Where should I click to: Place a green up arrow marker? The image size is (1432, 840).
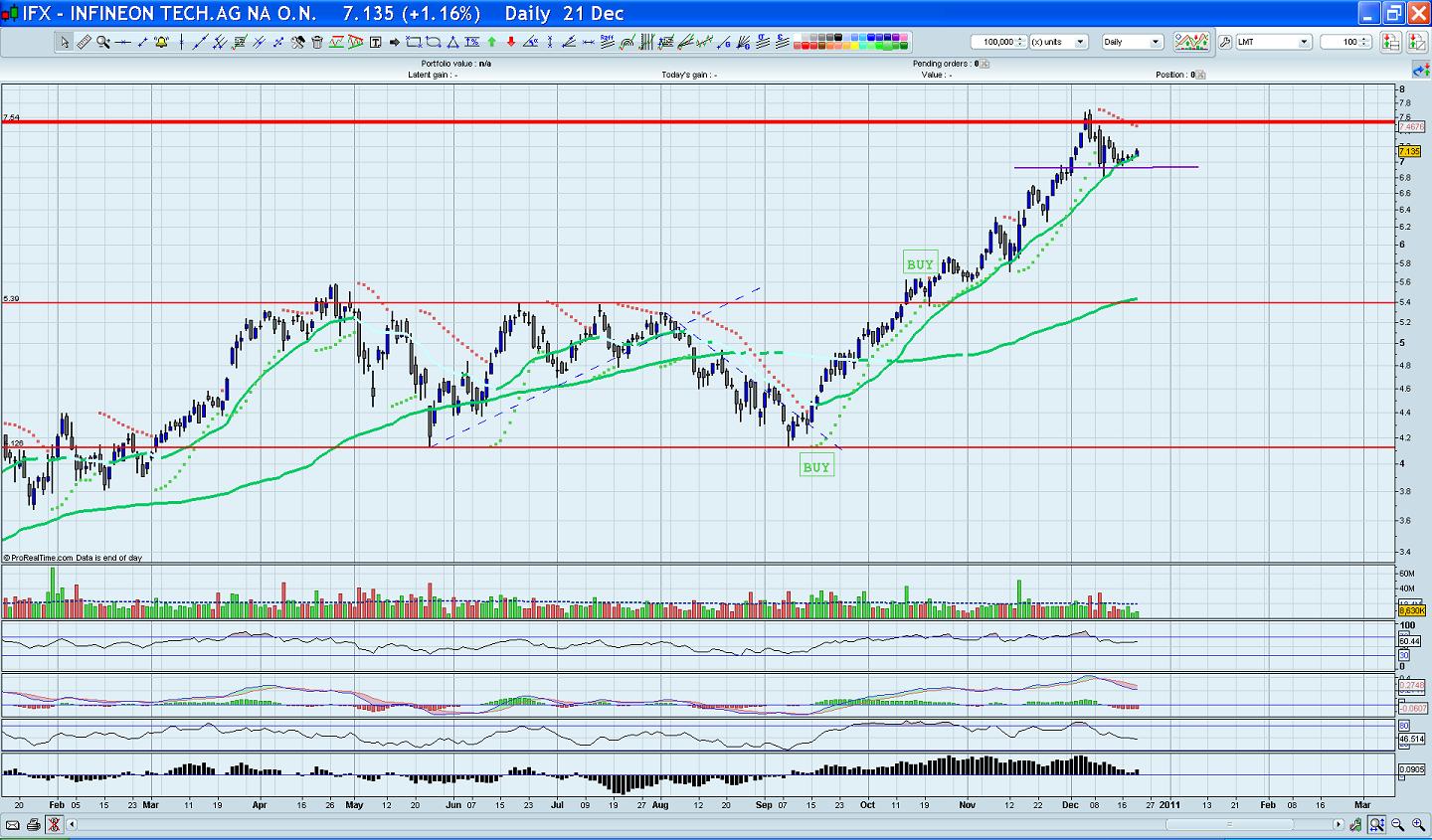coord(491,42)
